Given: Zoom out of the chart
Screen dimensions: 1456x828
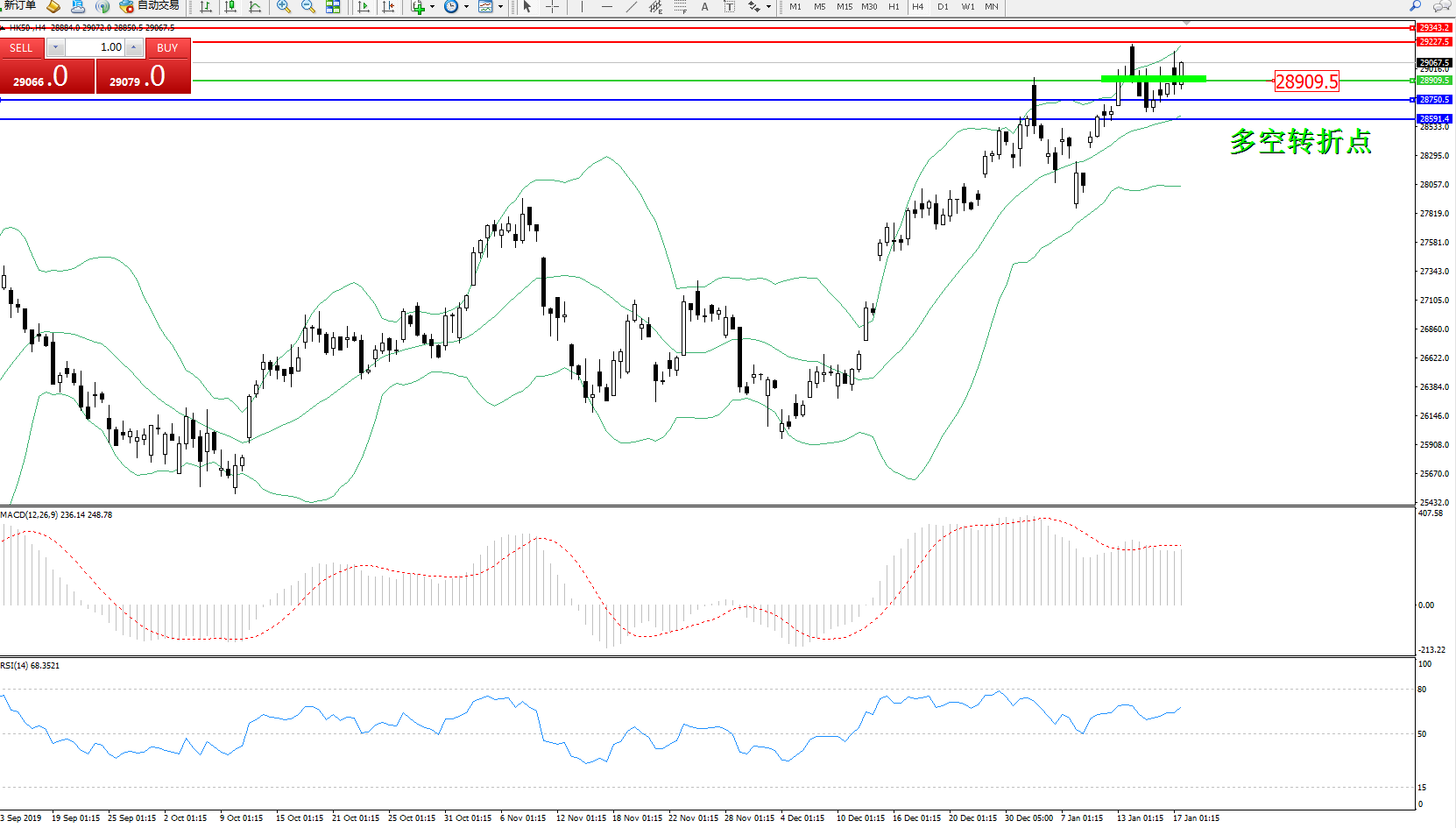Looking at the screenshot, I should coord(308,7).
